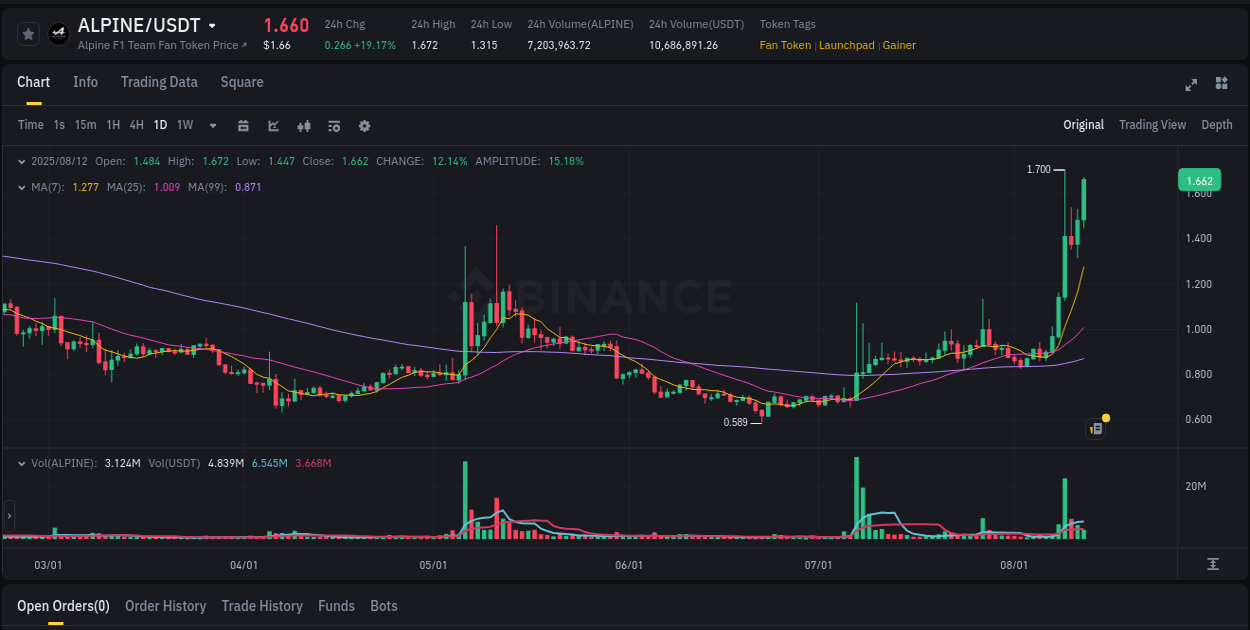Click the news announcement icon on the chart
Screen dimensions: 1250x630
tap(1095, 428)
